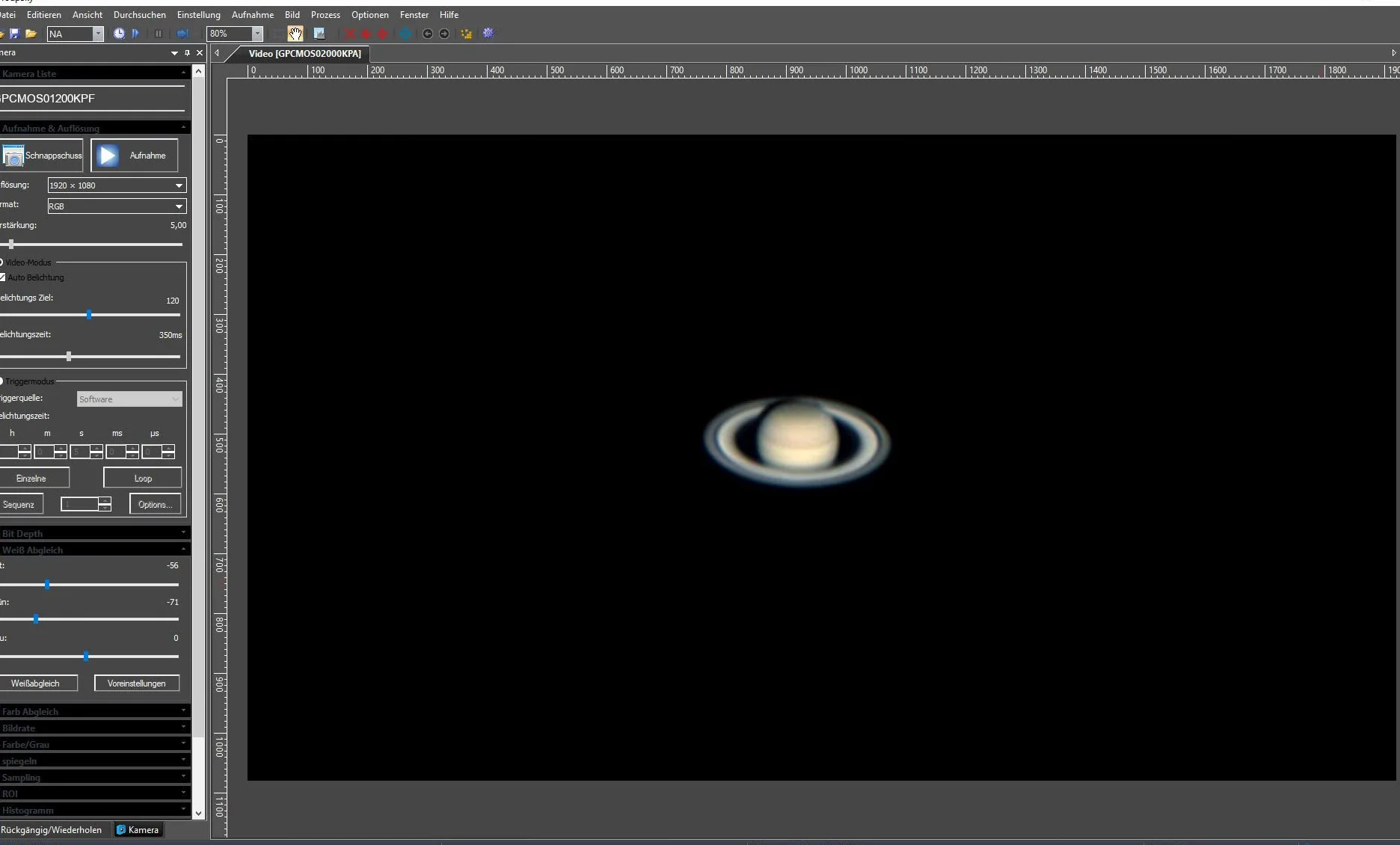
Task: Select the Video-Modus radio button
Action: pyautogui.click(x=1, y=262)
